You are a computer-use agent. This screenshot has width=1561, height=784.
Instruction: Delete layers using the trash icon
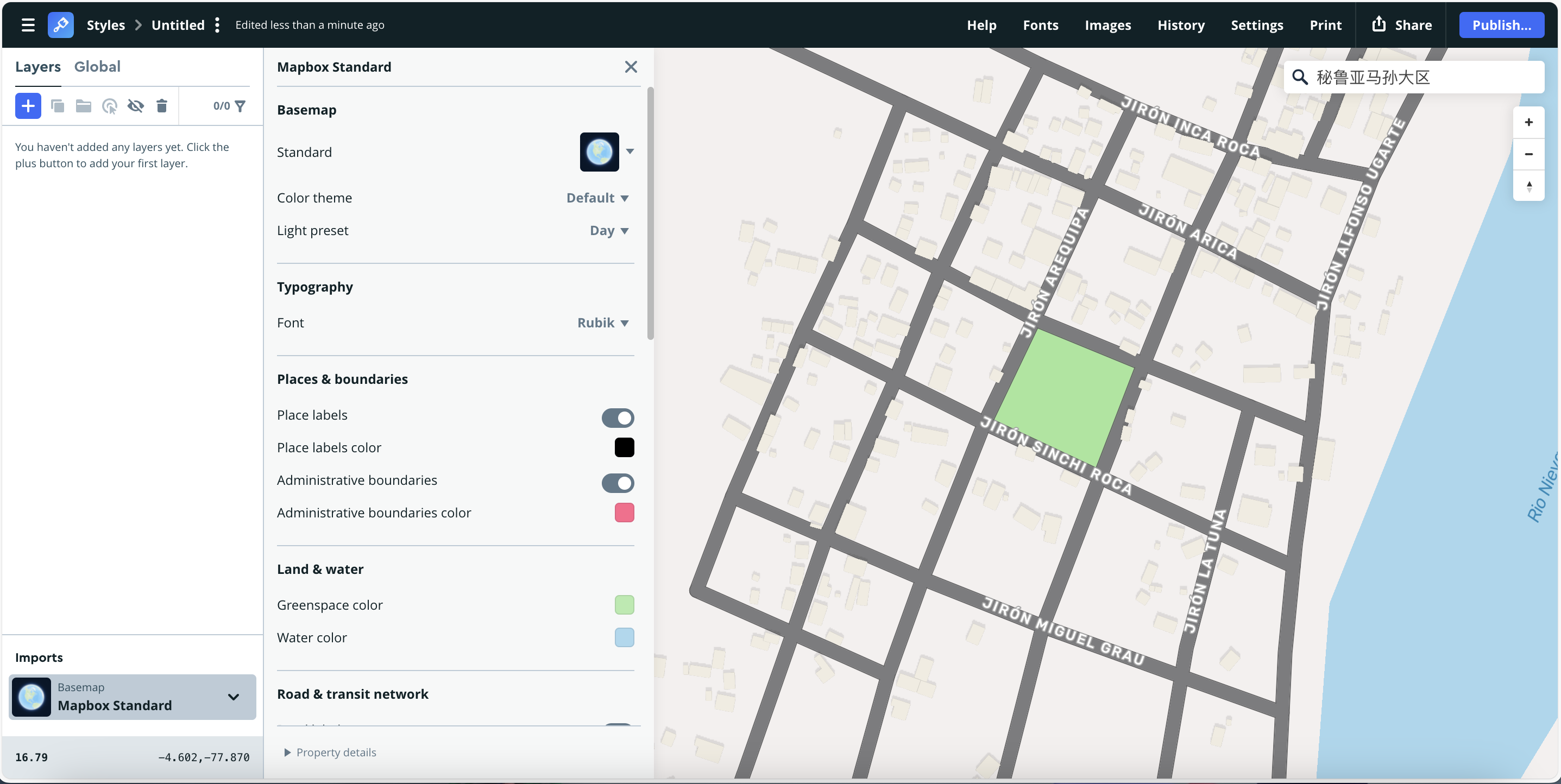point(161,105)
